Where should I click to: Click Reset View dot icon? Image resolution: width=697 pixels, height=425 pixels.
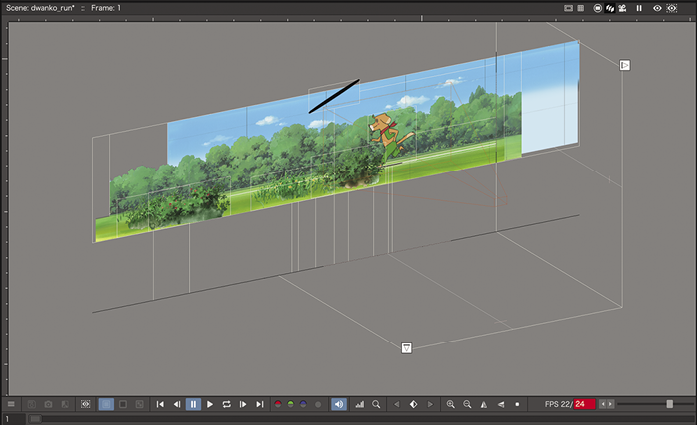(517, 404)
